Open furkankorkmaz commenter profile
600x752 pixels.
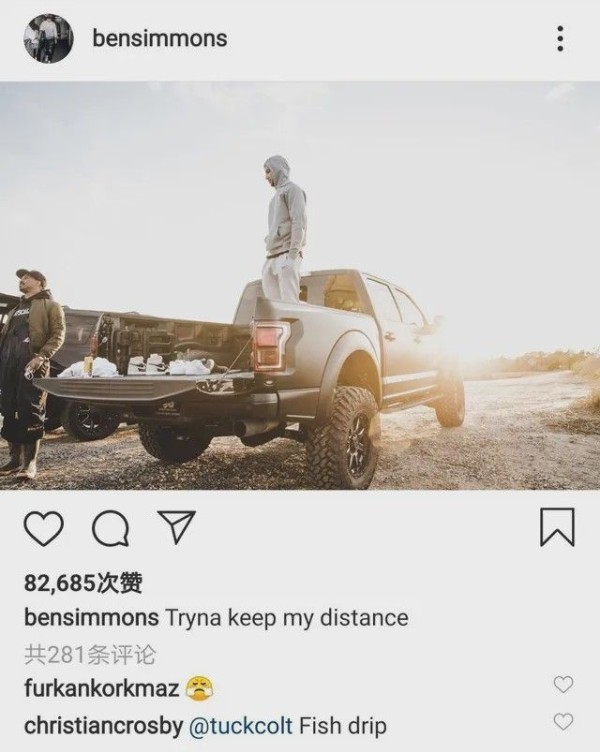point(102,689)
